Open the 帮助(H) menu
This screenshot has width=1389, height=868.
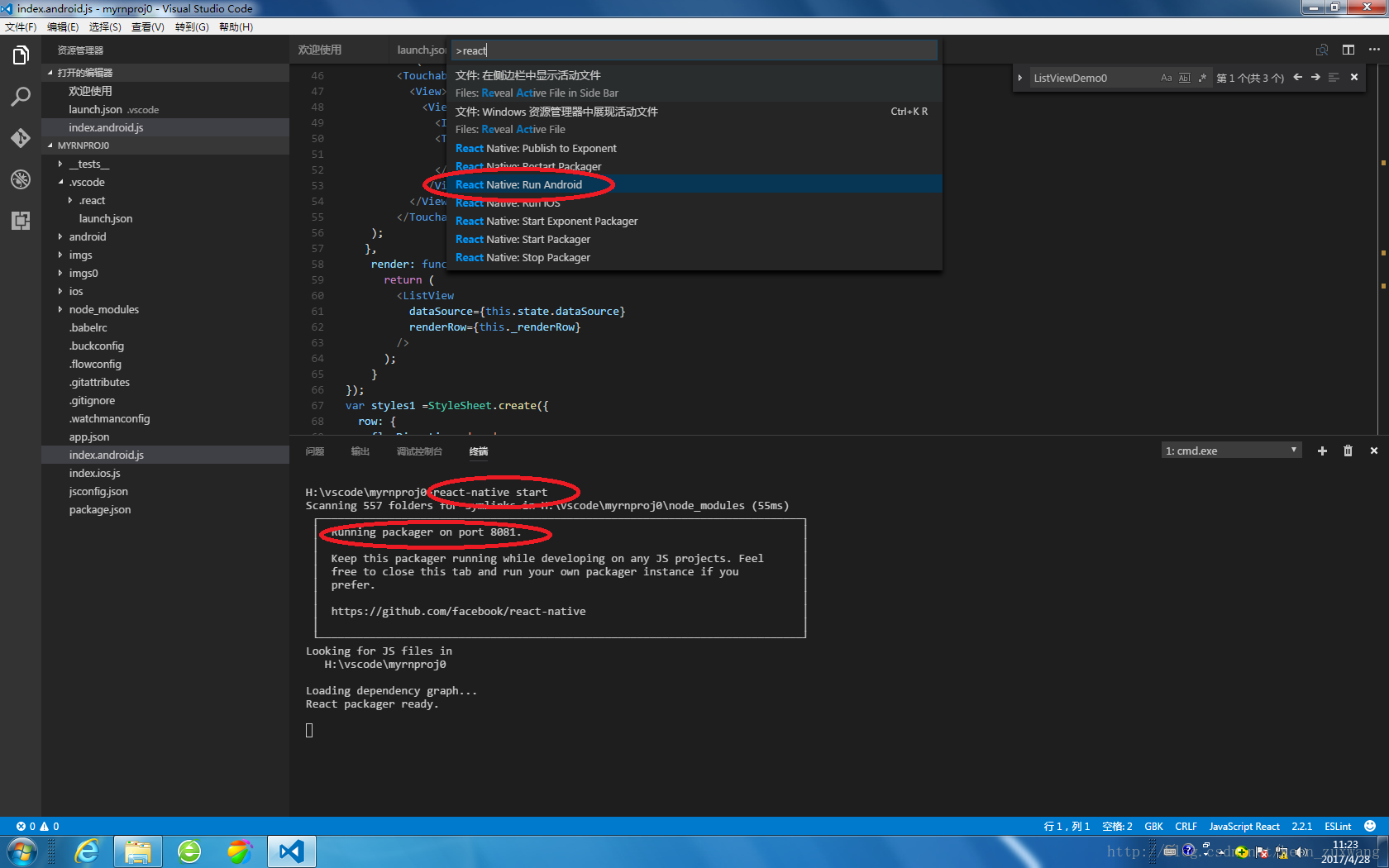point(236,27)
